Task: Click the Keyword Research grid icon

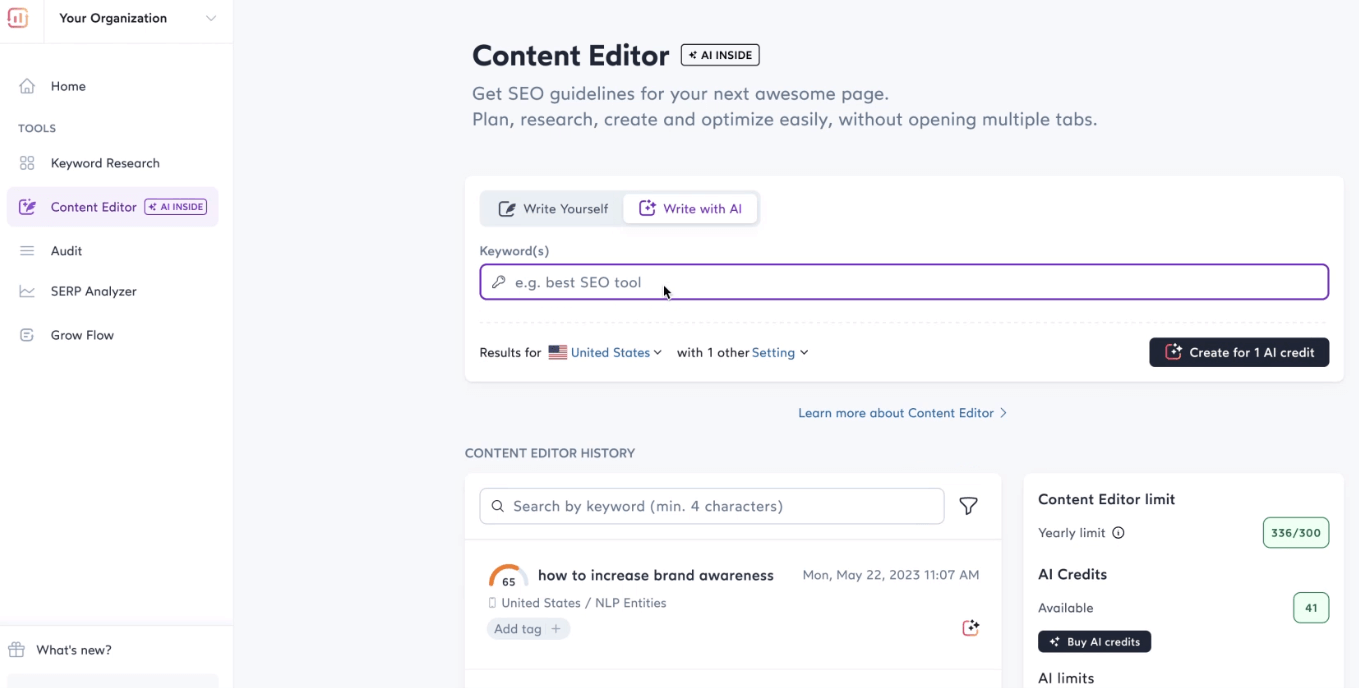Action: (x=27, y=163)
